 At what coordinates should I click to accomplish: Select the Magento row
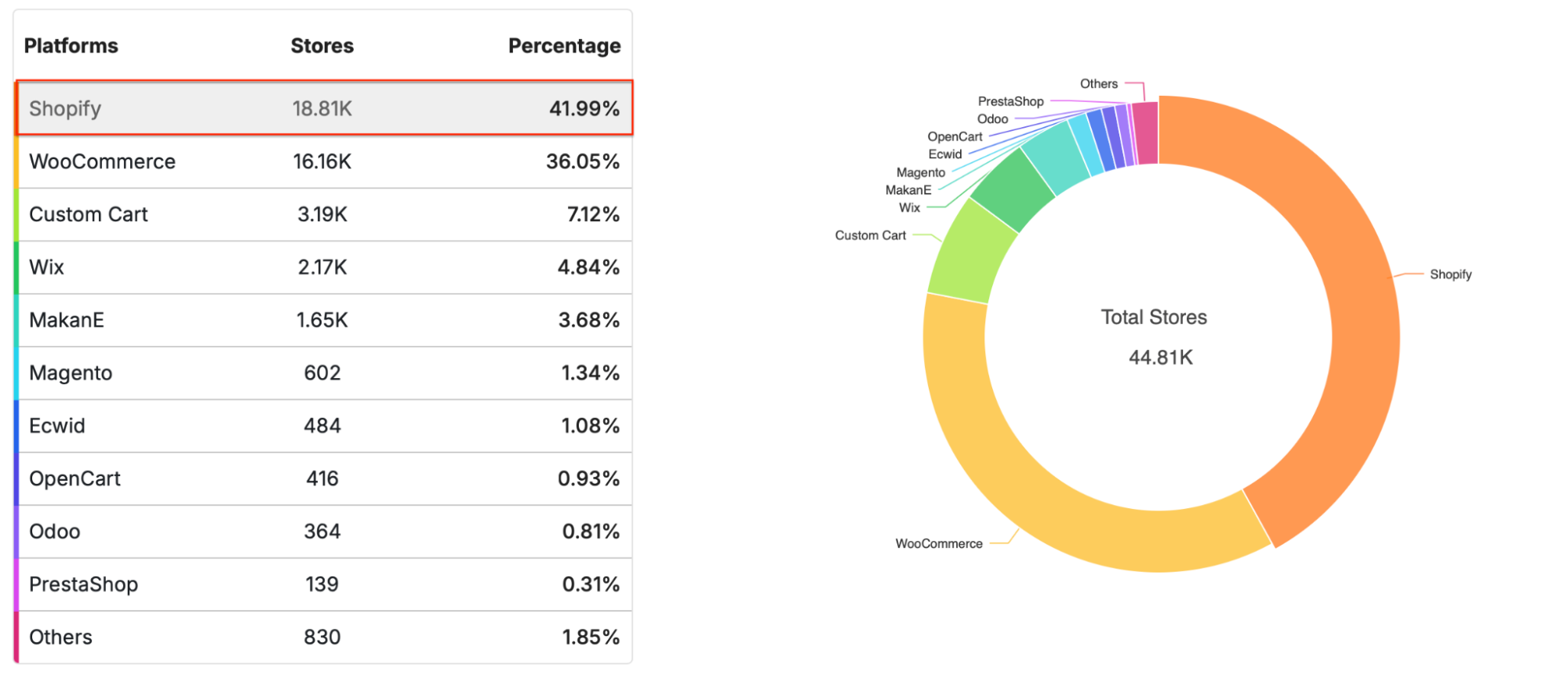click(324, 373)
